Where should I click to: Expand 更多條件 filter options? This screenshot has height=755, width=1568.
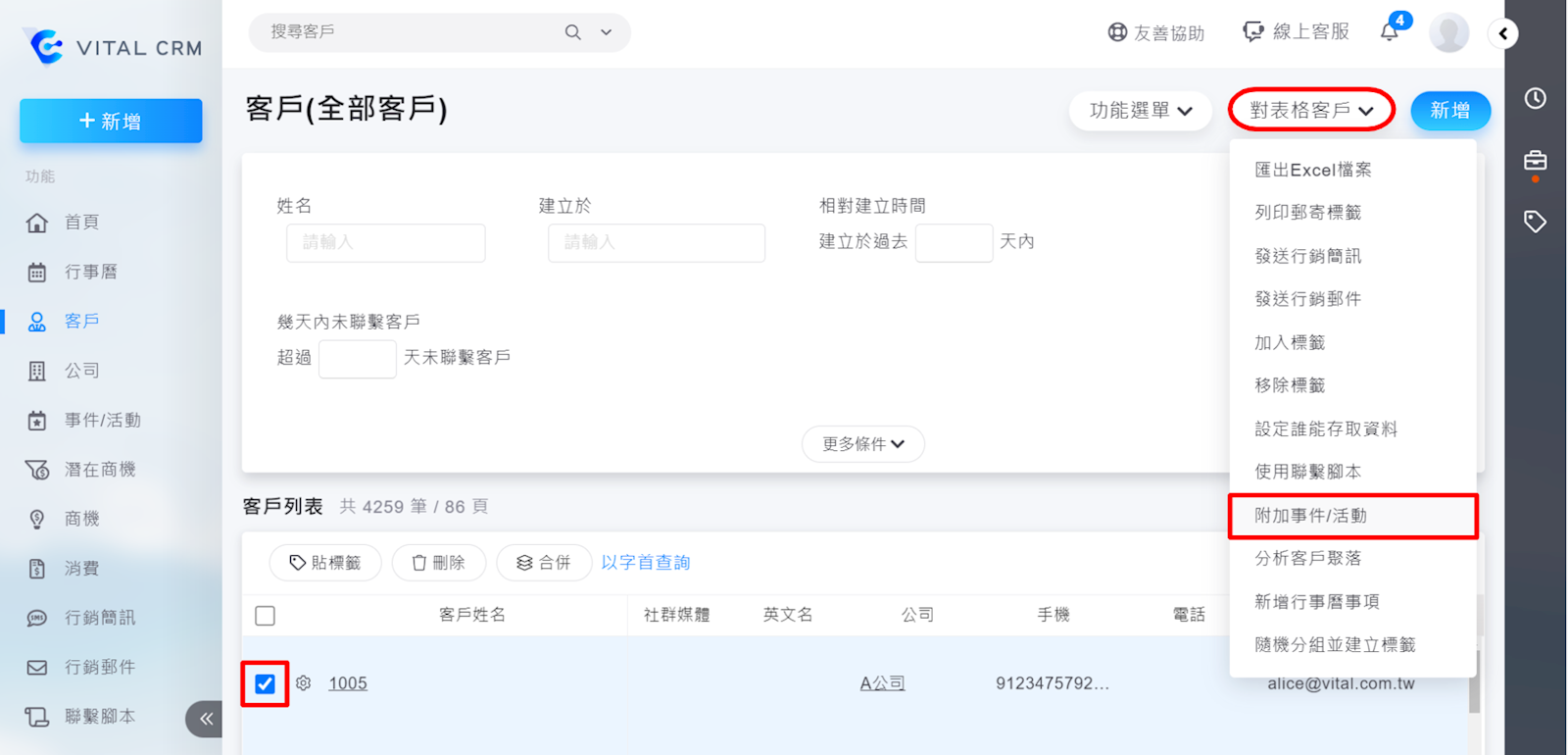pyautogui.click(x=862, y=444)
